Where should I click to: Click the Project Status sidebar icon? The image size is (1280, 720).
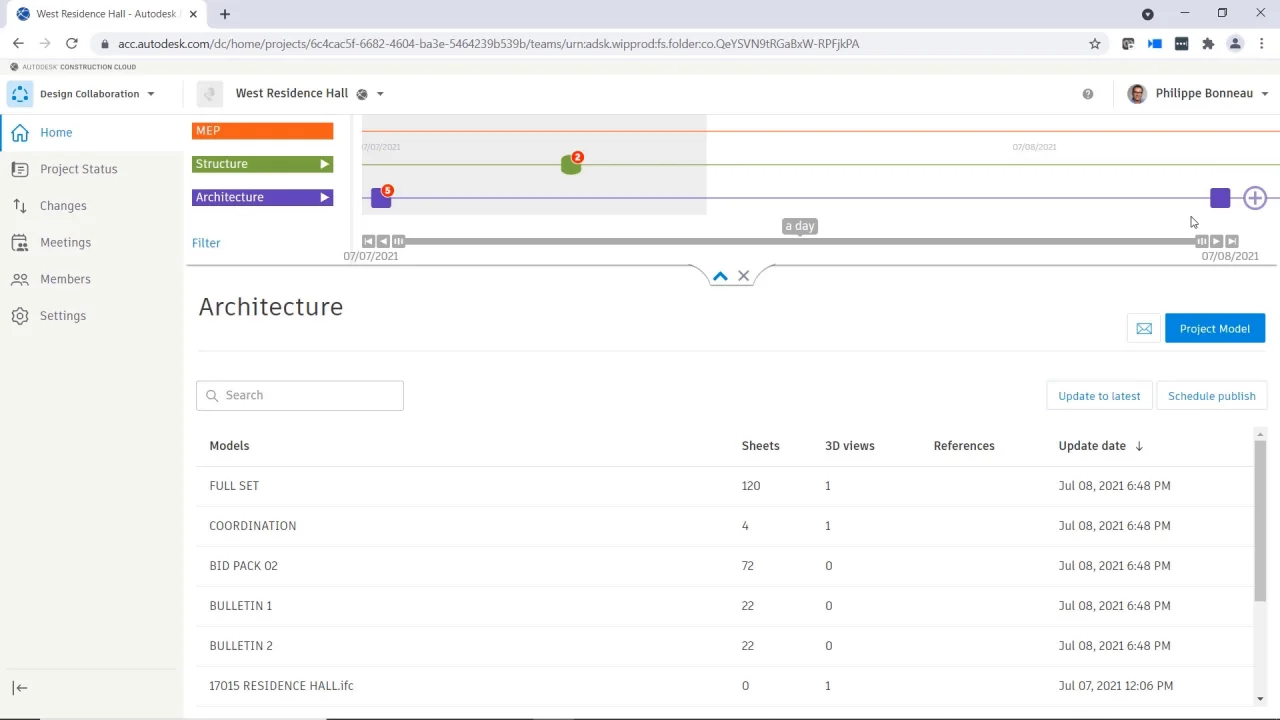click(20, 169)
